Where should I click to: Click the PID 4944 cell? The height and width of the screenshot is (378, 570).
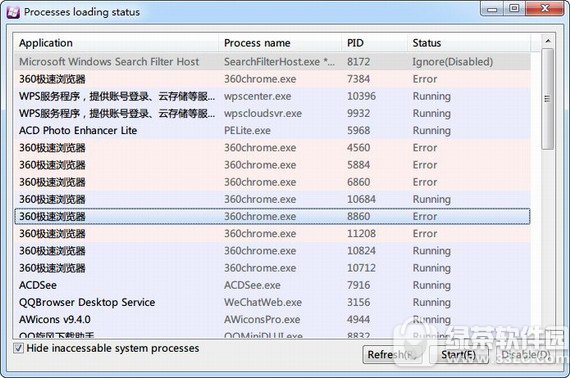pyautogui.click(x=358, y=319)
